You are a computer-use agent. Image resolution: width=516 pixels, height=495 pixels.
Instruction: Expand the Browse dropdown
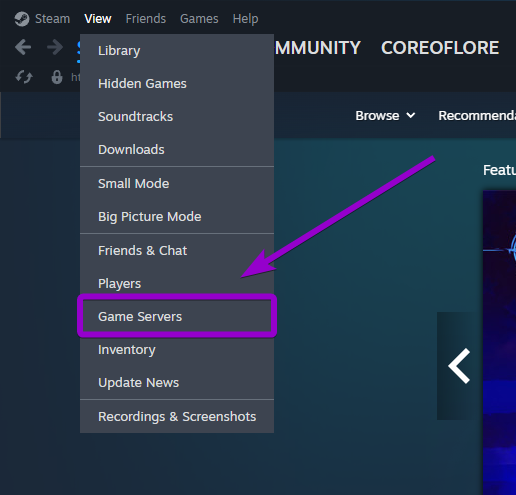(x=385, y=116)
